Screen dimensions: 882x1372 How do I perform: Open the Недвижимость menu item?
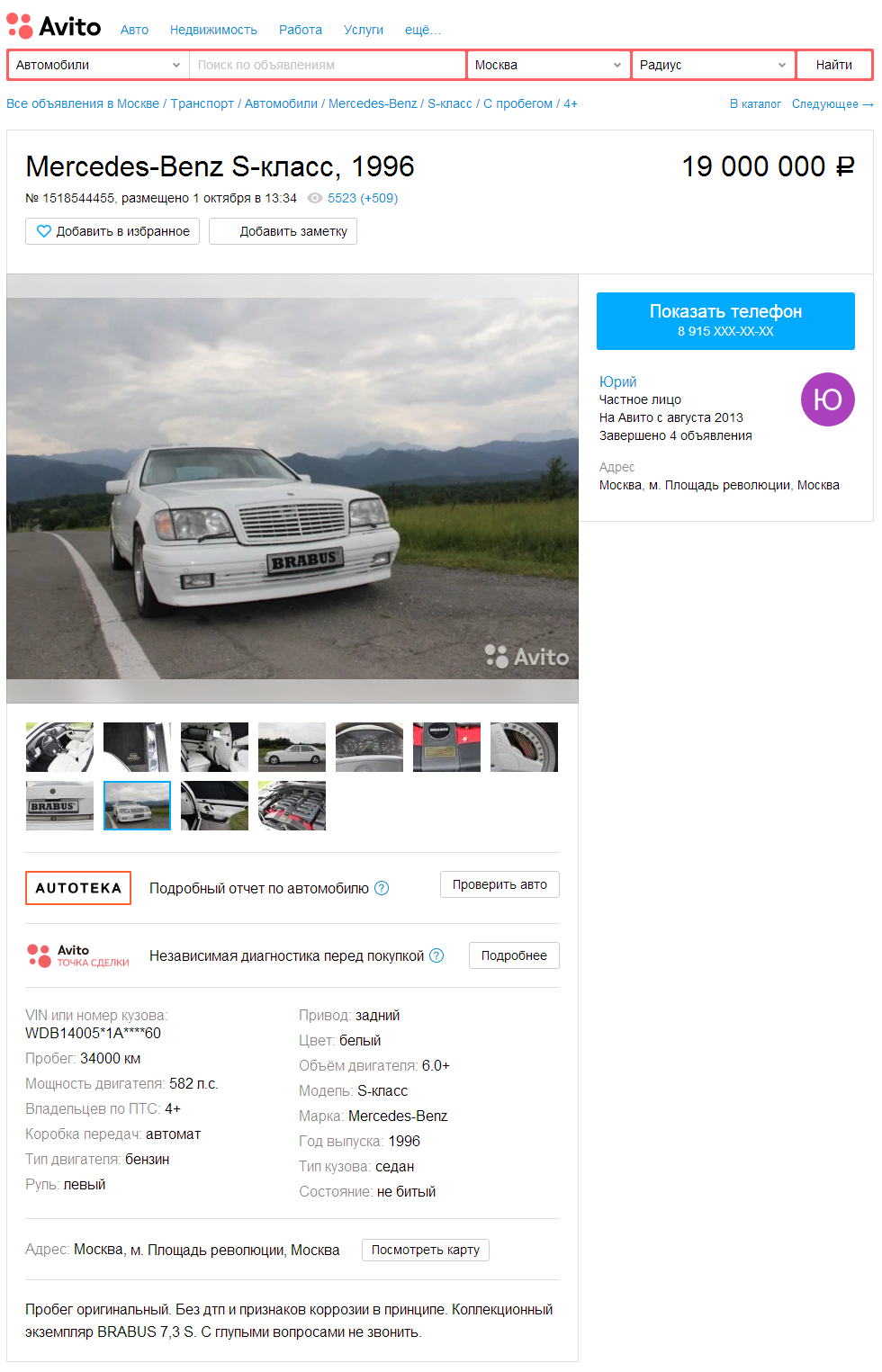[213, 30]
